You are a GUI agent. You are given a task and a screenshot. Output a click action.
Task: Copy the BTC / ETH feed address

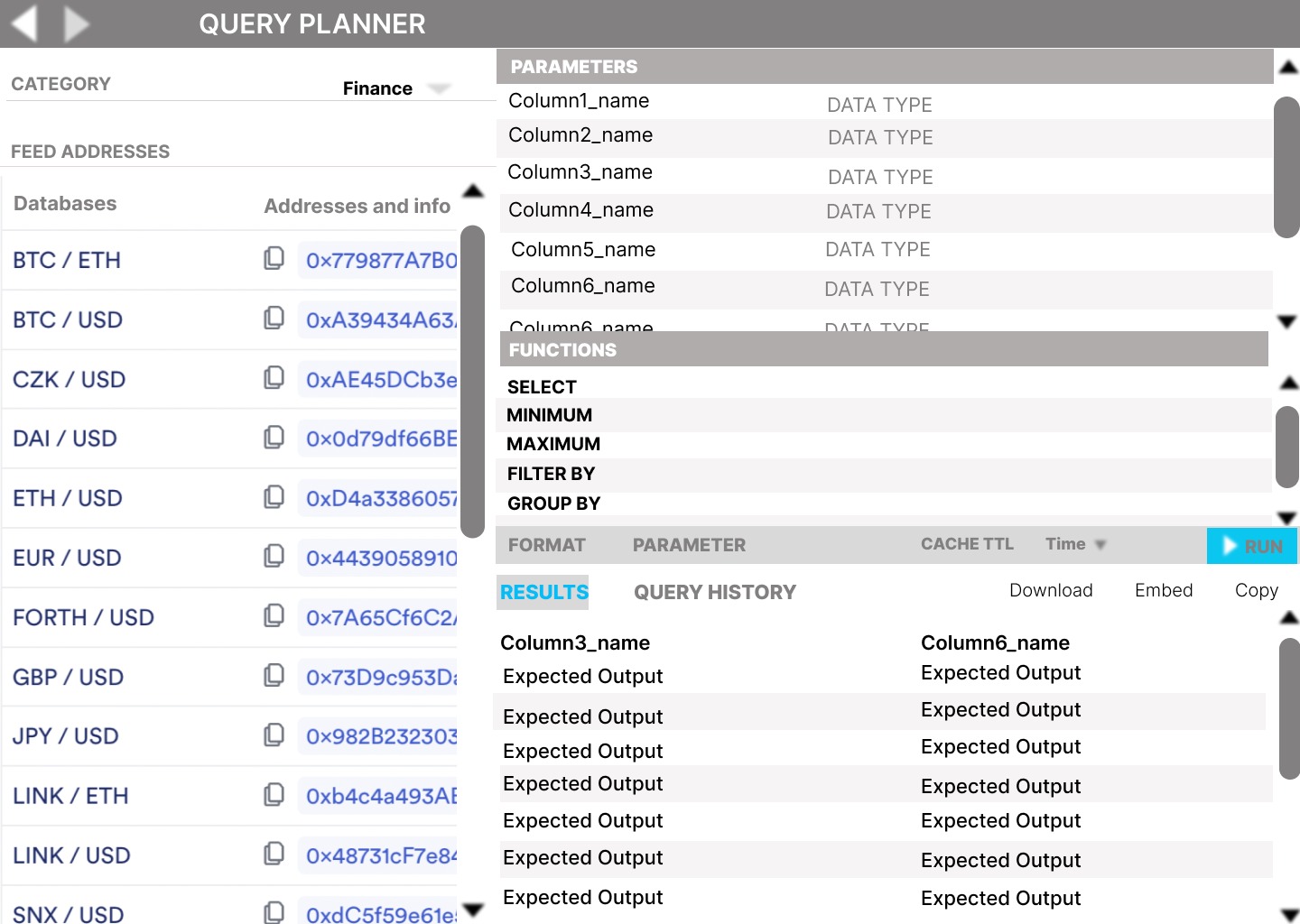pos(274,259)
